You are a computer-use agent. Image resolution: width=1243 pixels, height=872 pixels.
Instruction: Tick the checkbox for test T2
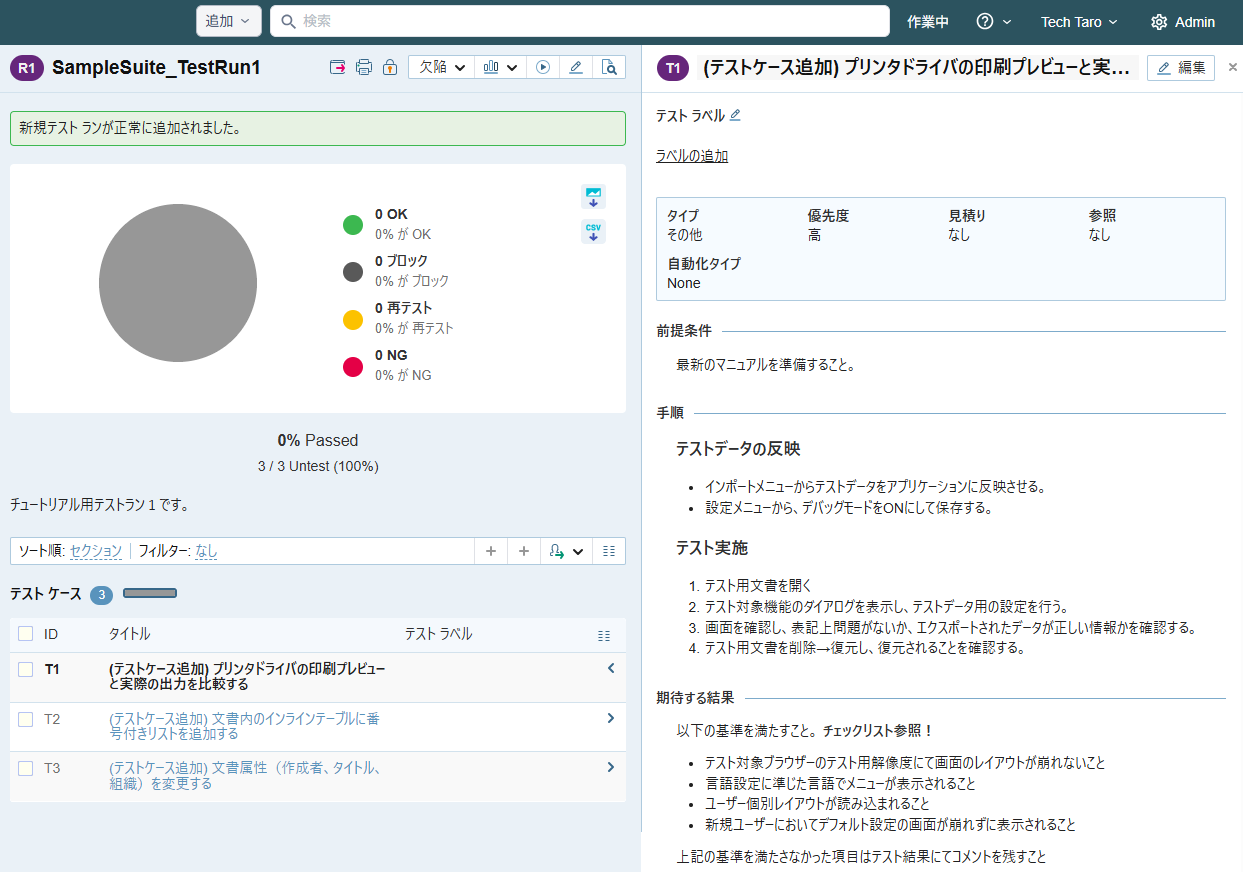pyautogui.click(x=26, y=719)
